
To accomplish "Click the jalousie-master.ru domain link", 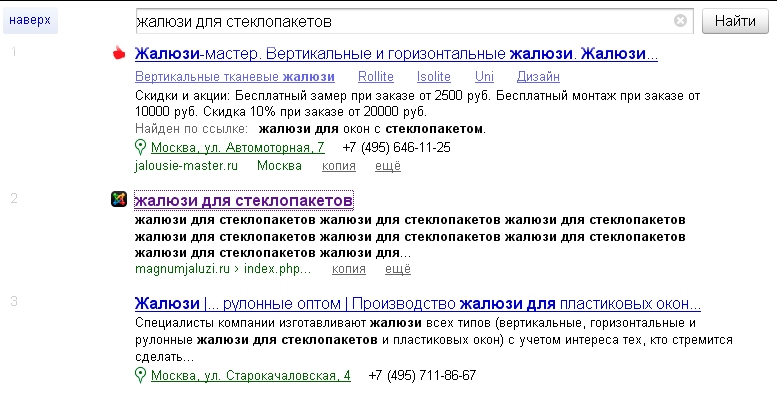I will coord(186,166).
